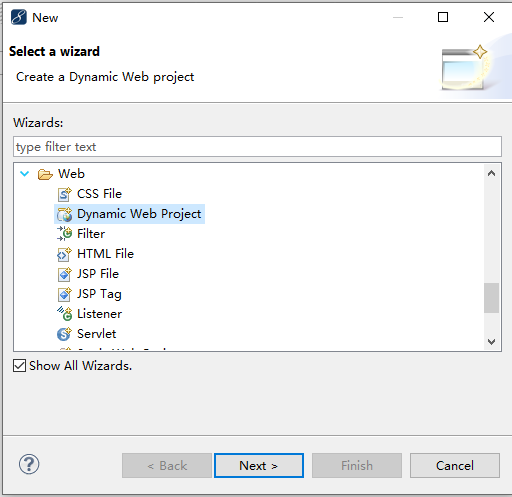Collapse the Web folder chevron

(25, 174)
